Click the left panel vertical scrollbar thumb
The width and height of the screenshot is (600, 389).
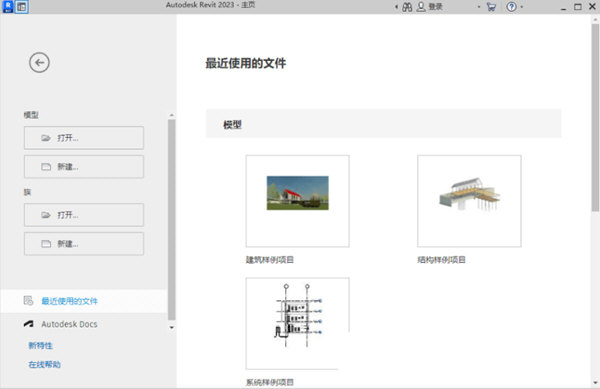click(x=171, y=220)
